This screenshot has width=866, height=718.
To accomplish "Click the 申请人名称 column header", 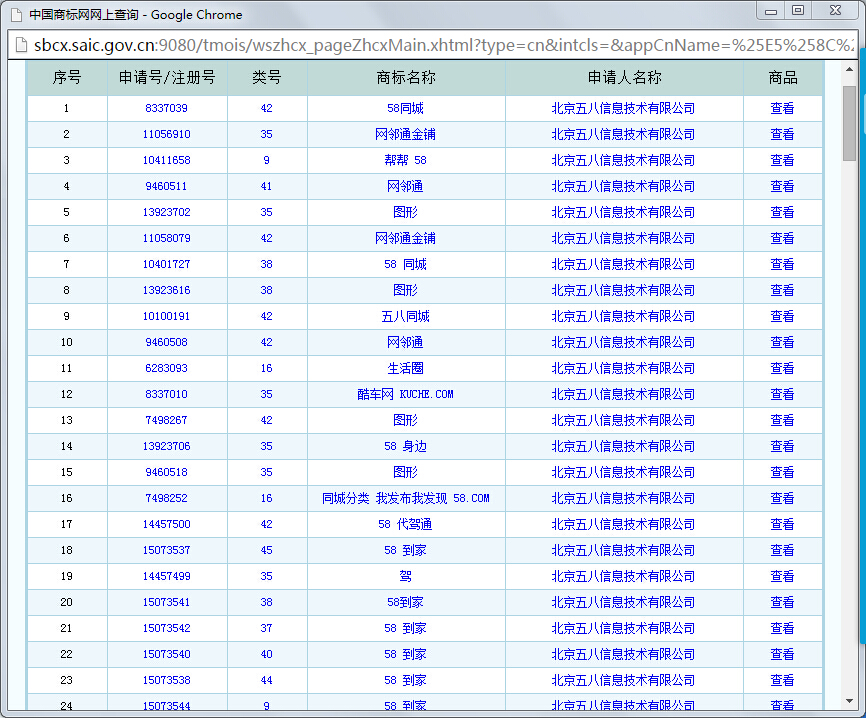I will pyautogui.click(x=624, y=77).
